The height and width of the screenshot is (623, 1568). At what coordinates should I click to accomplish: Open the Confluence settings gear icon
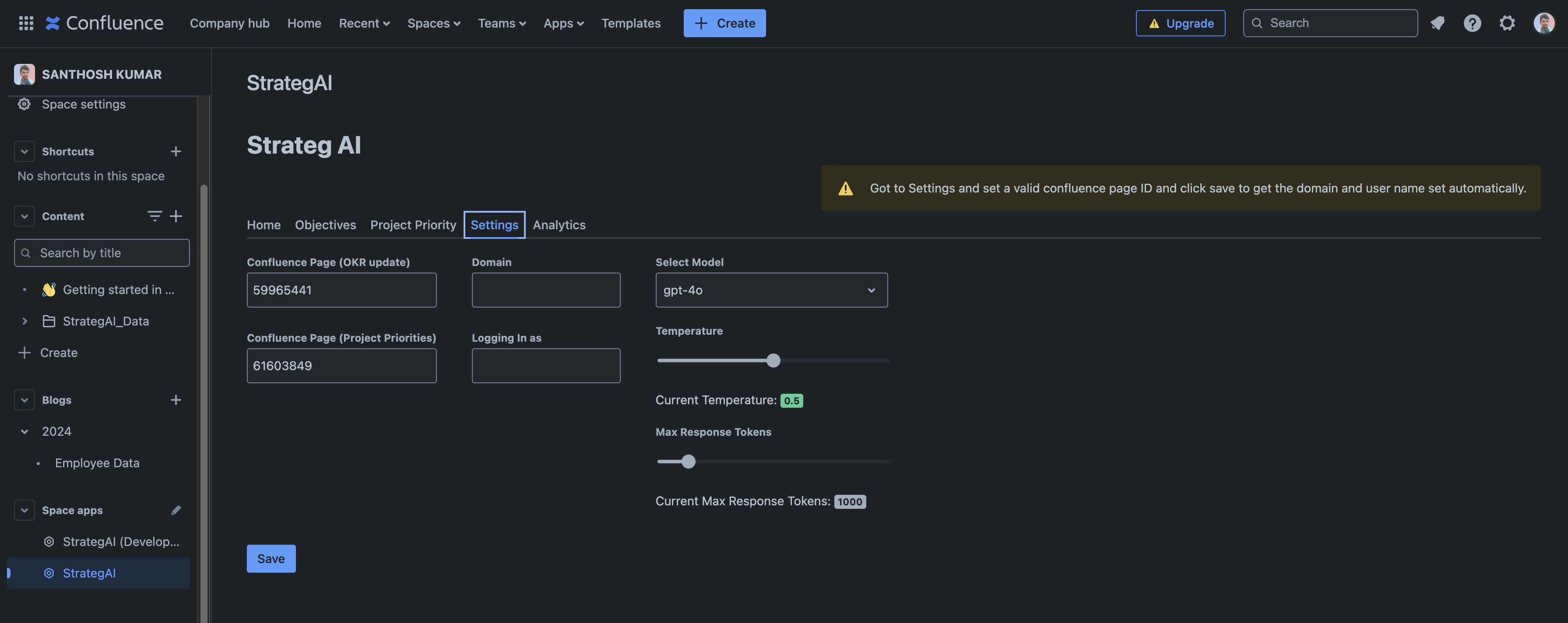pos(1507,23)
